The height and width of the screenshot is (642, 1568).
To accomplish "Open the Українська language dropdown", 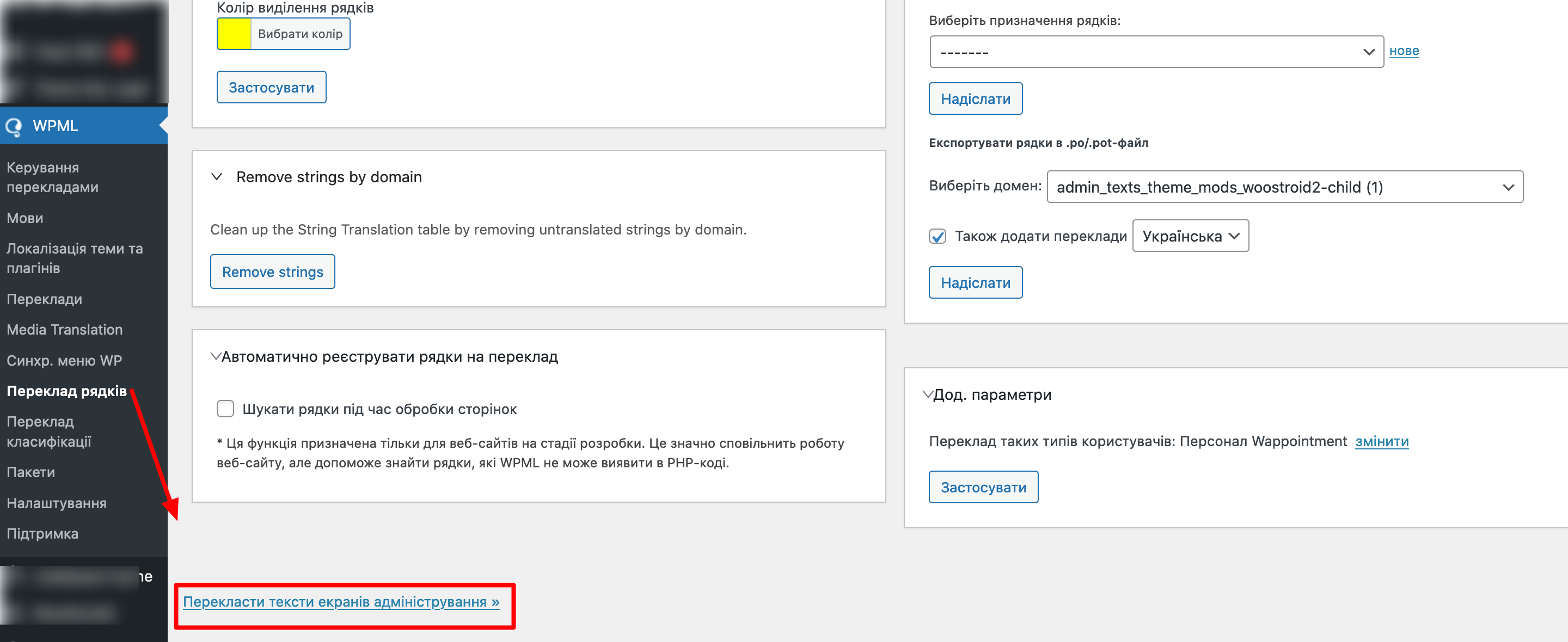I will click(1190, 236).
